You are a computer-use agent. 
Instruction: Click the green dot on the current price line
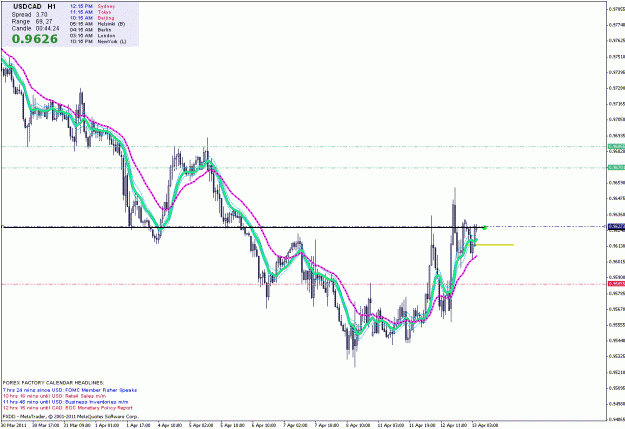click(485, 228)
